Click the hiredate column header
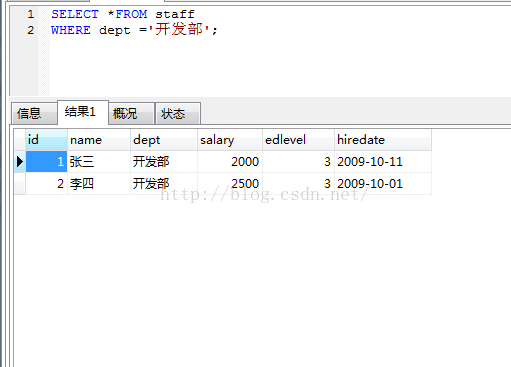This screenshot has height=367, width=511. (x=383, y=140)
